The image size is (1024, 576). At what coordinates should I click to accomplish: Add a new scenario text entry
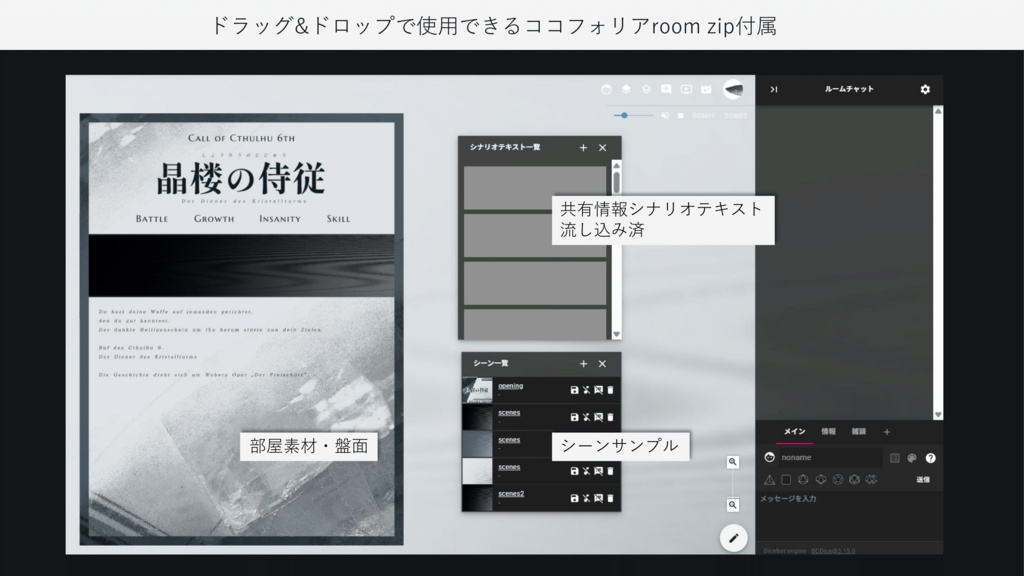pos(583,148)
